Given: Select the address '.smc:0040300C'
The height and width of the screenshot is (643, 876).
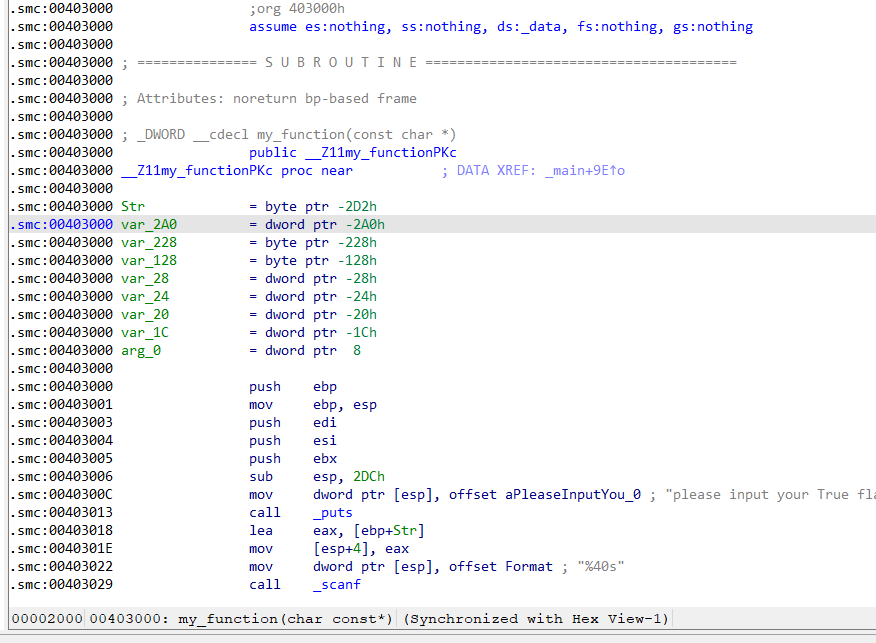Looking at the screenshot, I should coord(61,494).
